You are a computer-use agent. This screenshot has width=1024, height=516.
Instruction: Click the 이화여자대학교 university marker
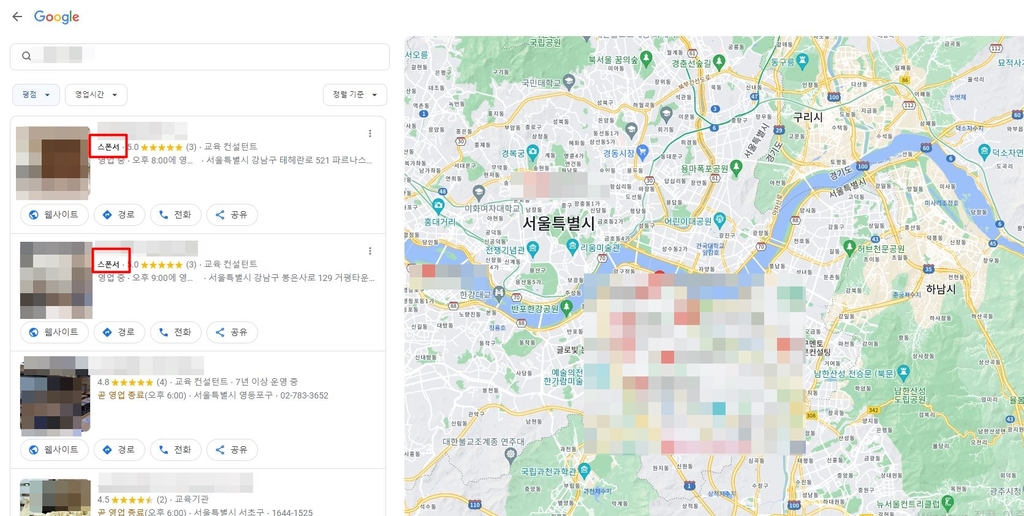click(x=479, y=193)
